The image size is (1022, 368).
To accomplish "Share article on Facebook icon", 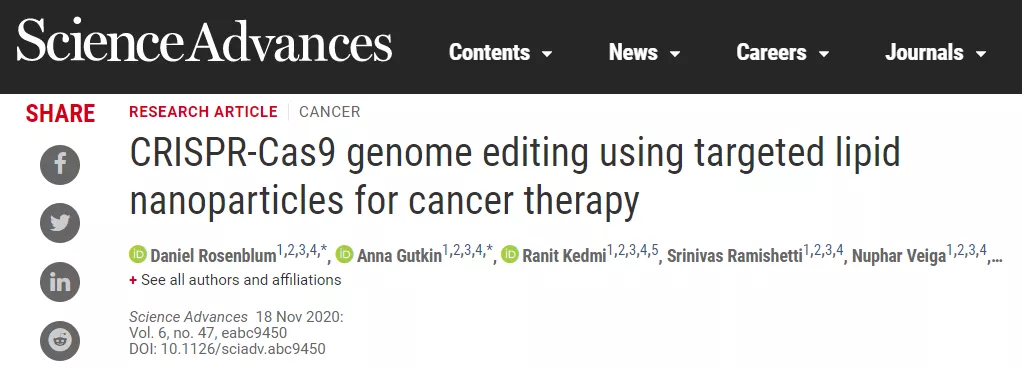I will [x=60, y=165].
